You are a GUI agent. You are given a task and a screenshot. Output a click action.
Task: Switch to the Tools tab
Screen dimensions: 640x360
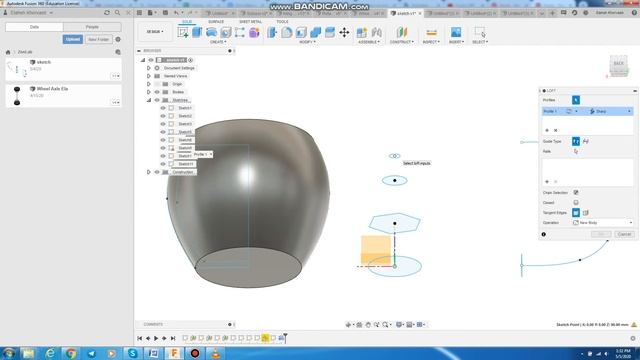coord(282,22)
